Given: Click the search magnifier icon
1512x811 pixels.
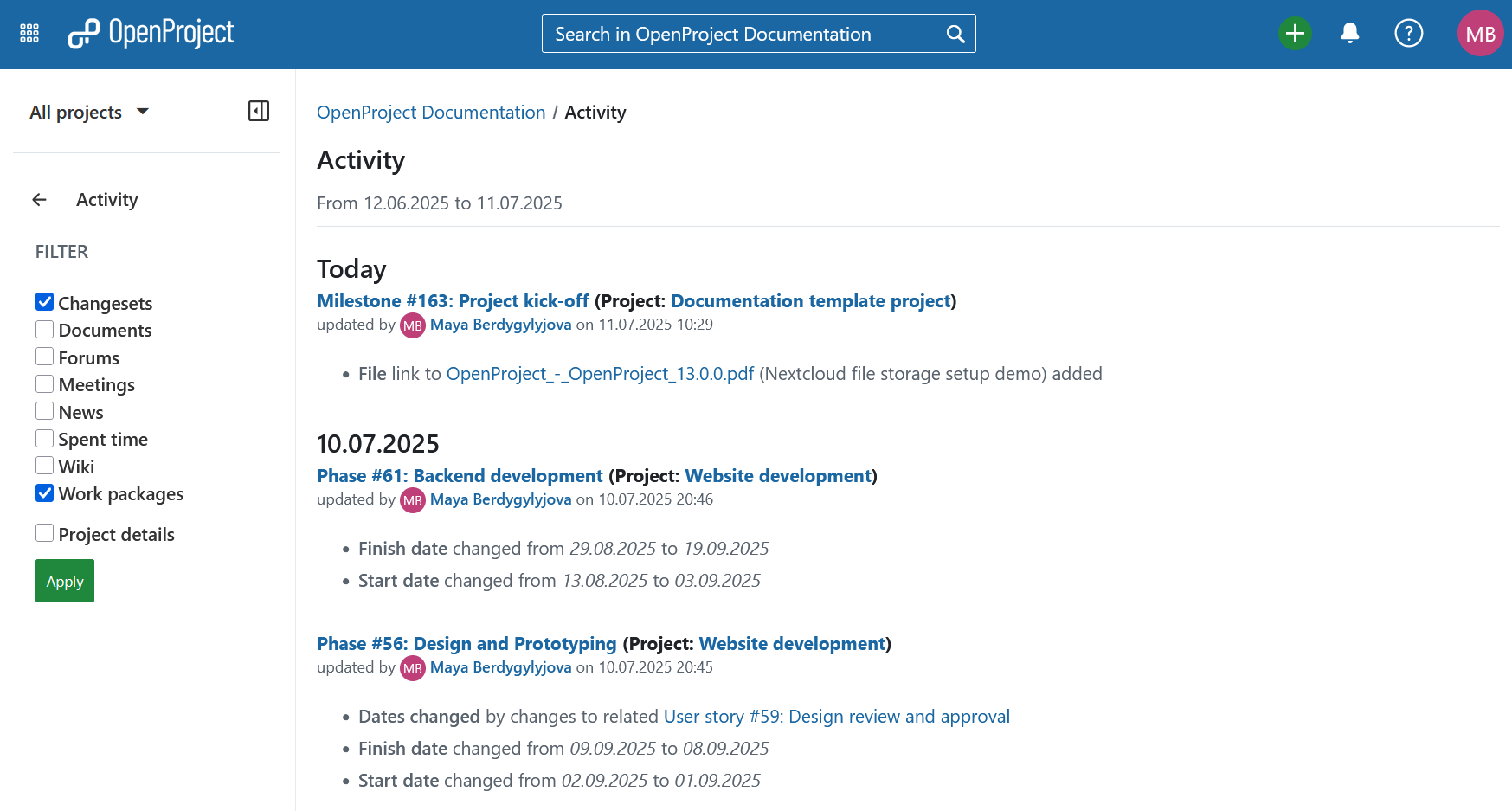Looking at the screenshot, I should pos(955,34).
